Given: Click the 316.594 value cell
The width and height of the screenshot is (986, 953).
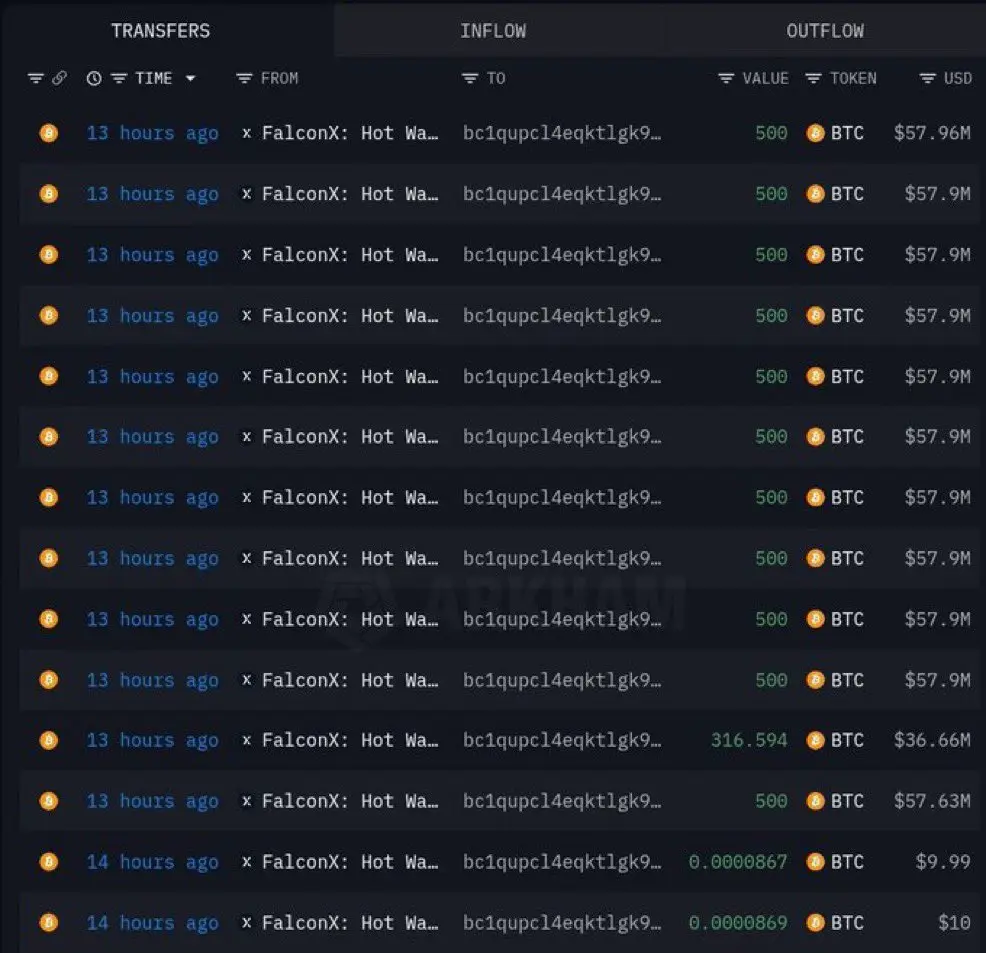Looking at the screenshot, I should tap(748, 740).
